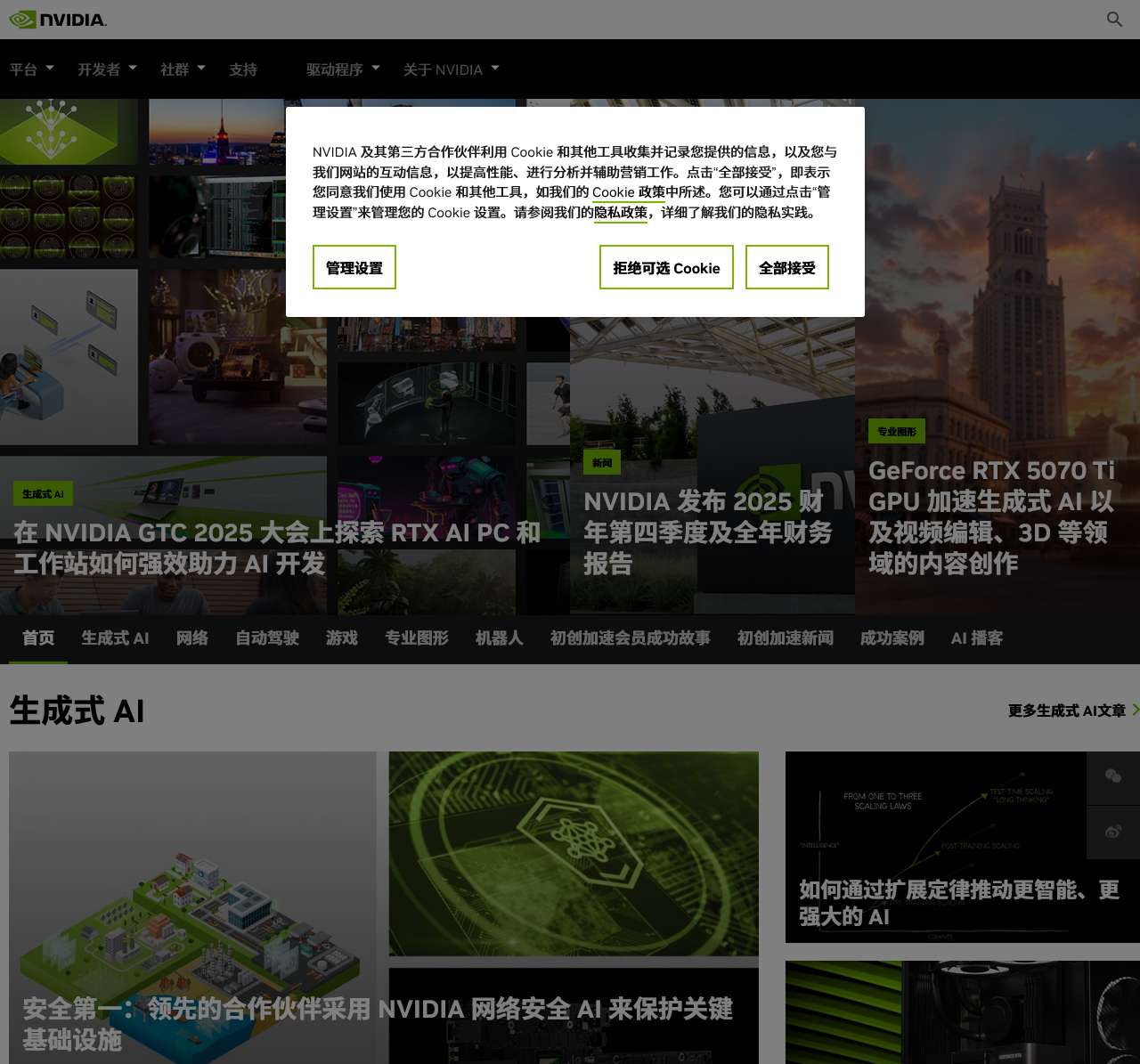Click the 生成式 AI category tag
Viewport: 1140px width, 1064px height.
[x=43, y=494]
